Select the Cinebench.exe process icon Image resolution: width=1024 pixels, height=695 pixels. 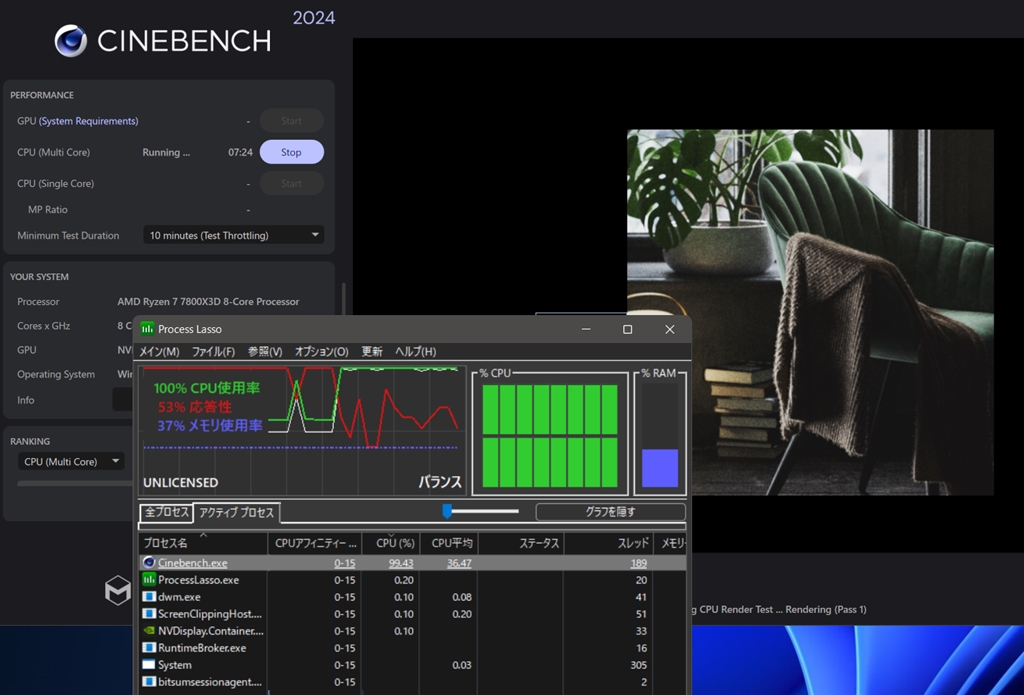click(149, 563)
